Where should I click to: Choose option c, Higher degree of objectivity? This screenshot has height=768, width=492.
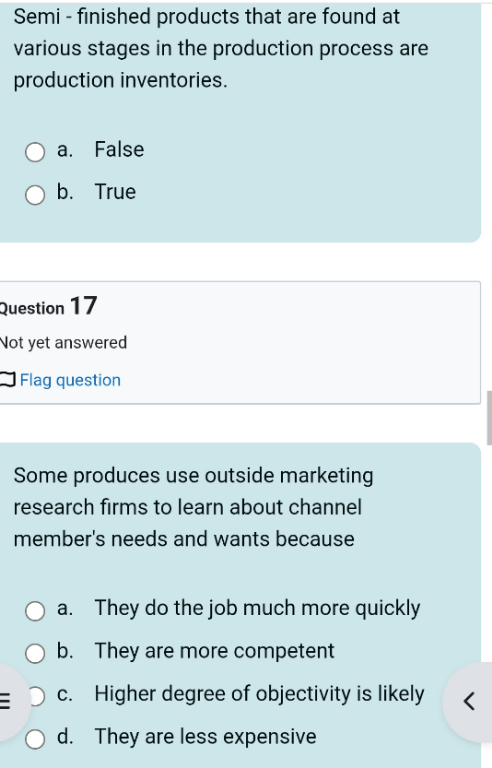37,696
